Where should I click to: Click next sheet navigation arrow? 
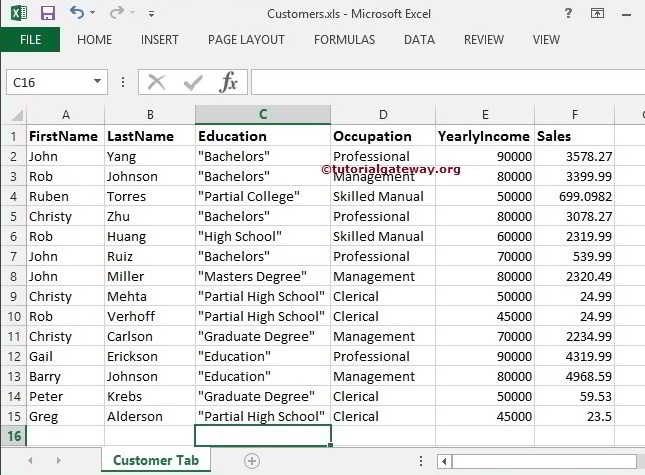(59, 461)
